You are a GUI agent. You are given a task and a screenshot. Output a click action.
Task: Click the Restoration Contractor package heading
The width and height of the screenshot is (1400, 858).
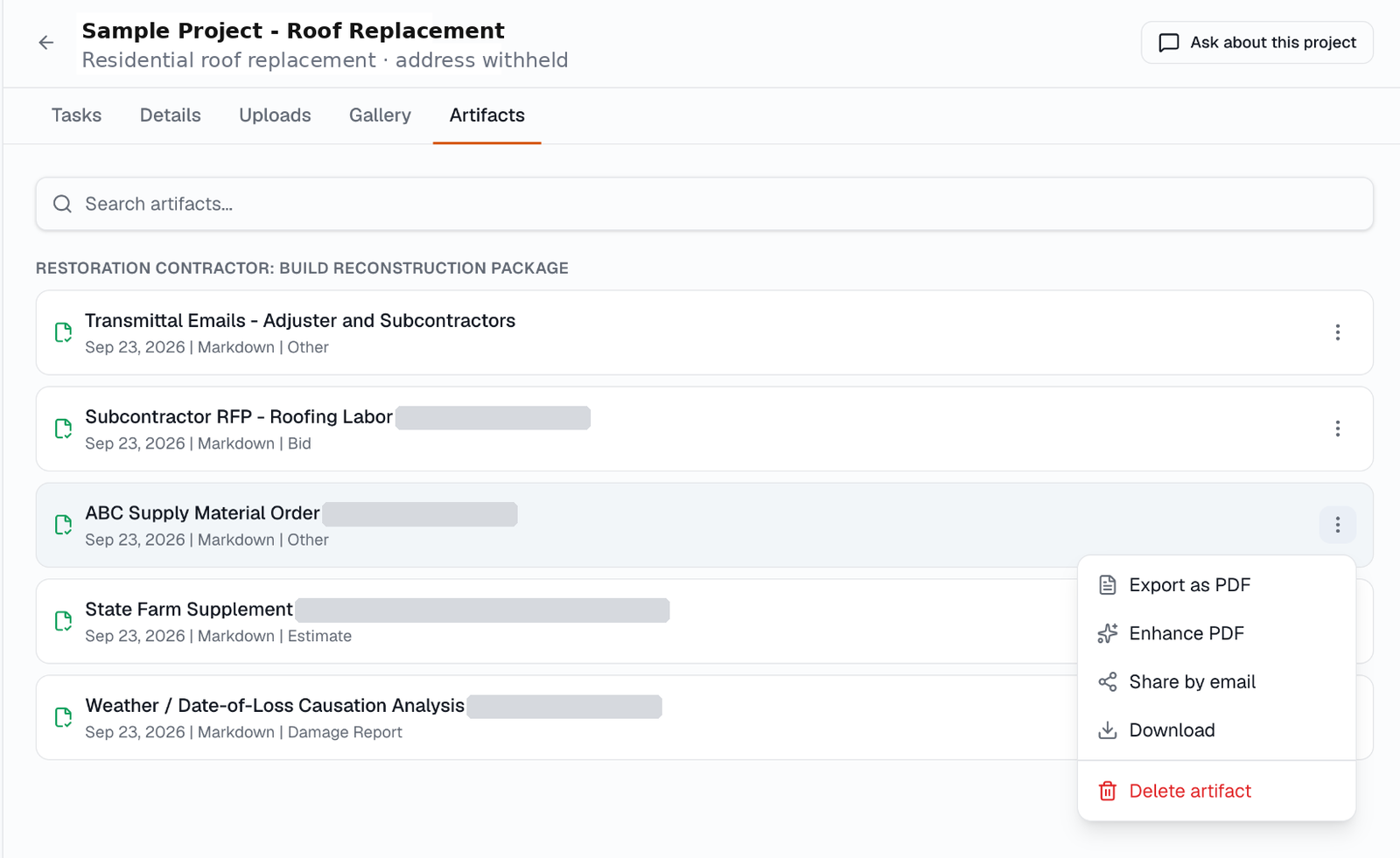click(302, 269)
